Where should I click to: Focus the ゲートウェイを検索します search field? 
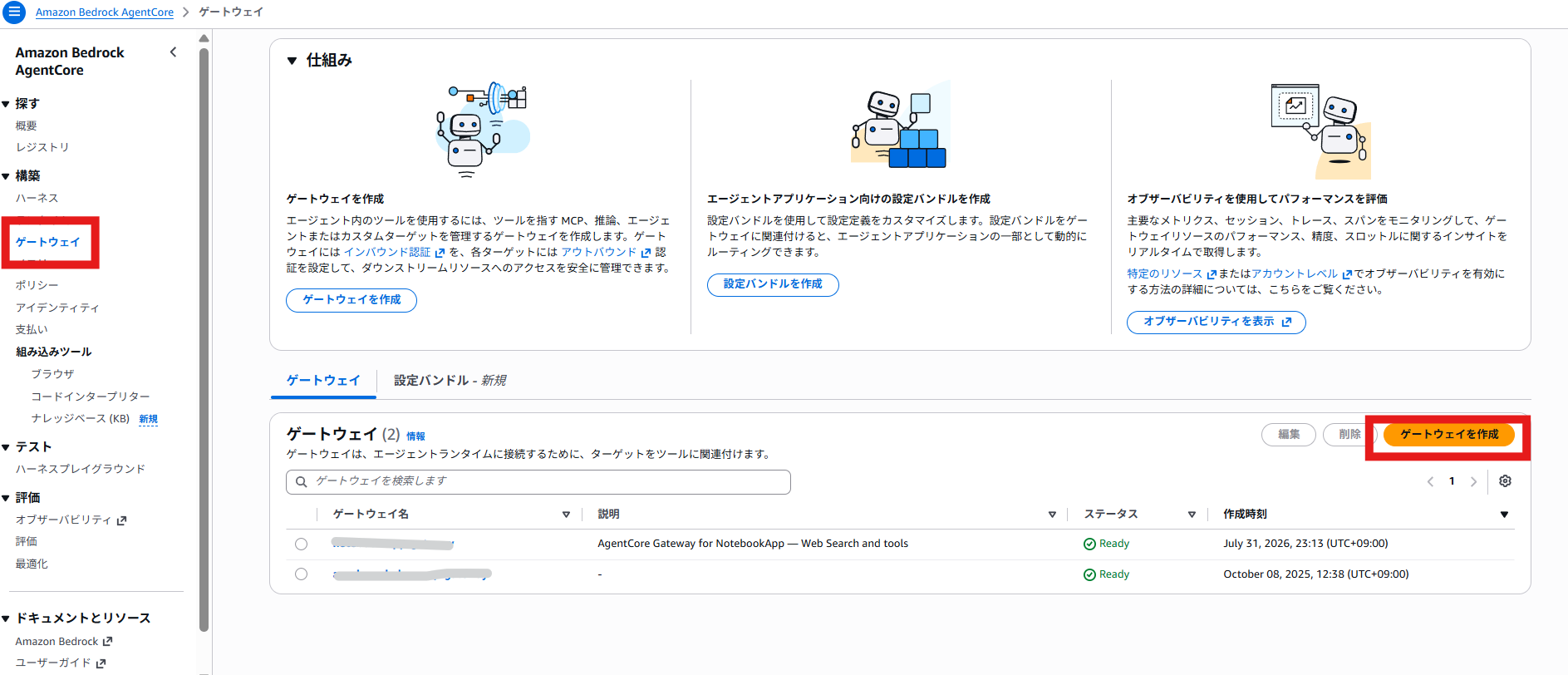(538, 481)
